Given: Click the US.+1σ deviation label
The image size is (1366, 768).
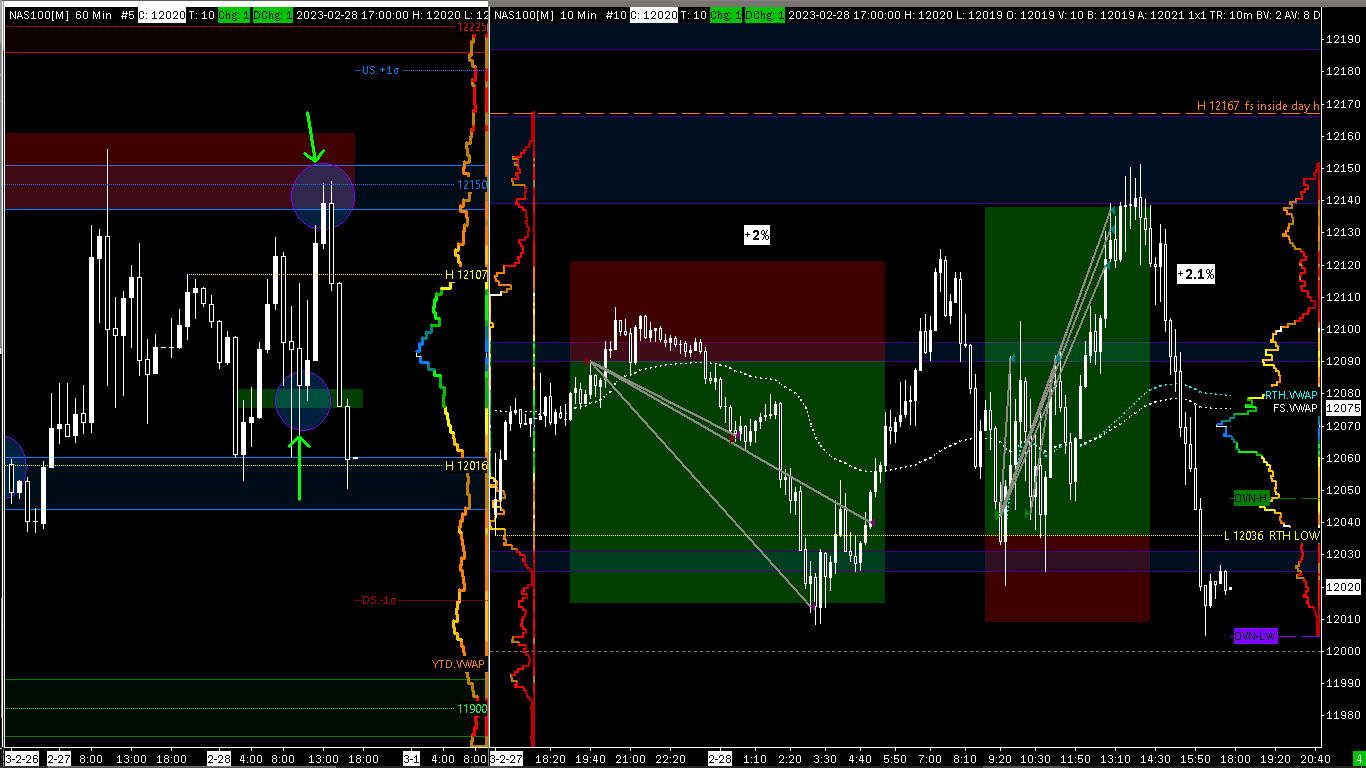Looking at the screenshot, I should point(380,70).
